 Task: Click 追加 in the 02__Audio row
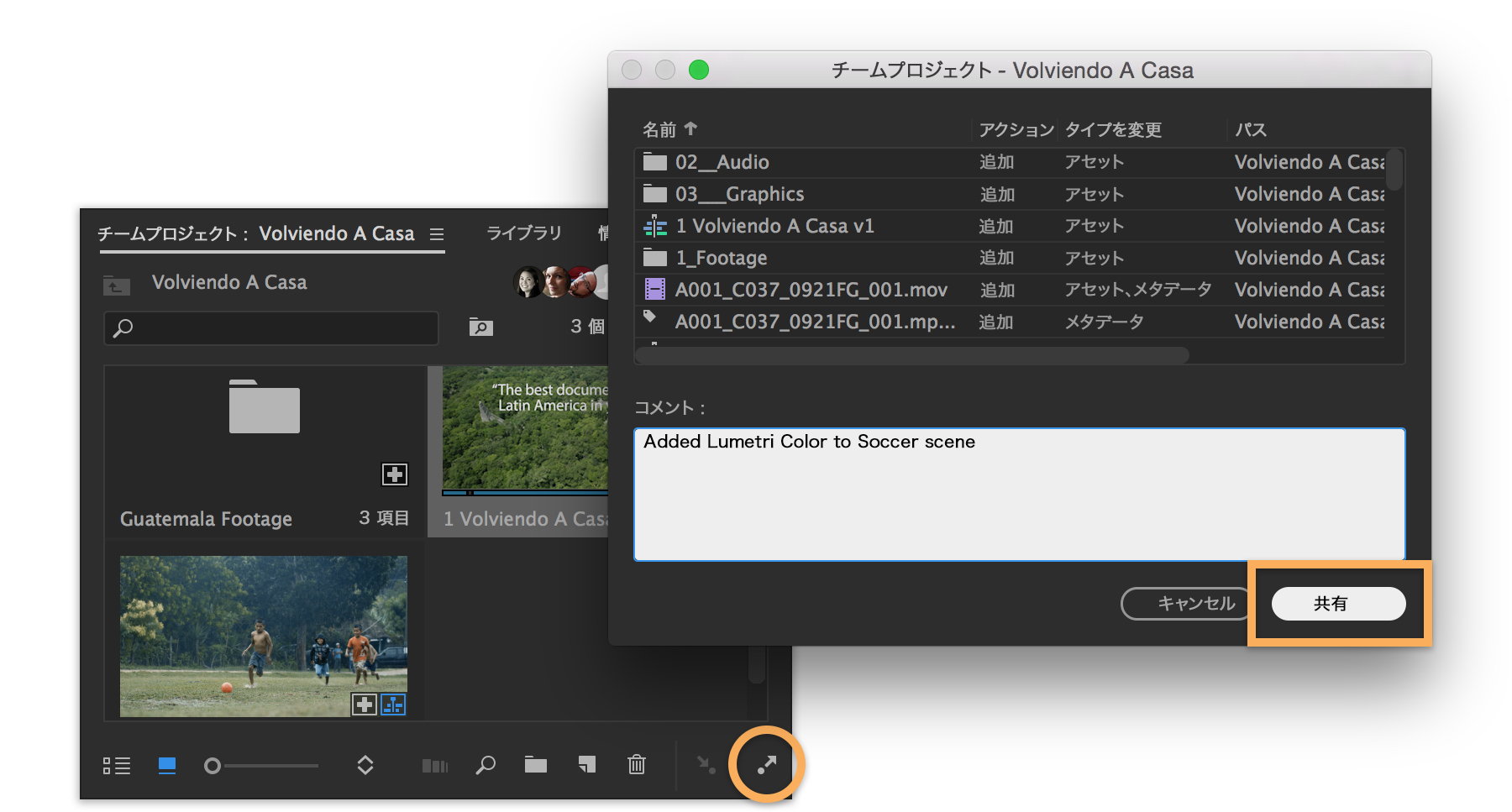(x=997, y=162)
